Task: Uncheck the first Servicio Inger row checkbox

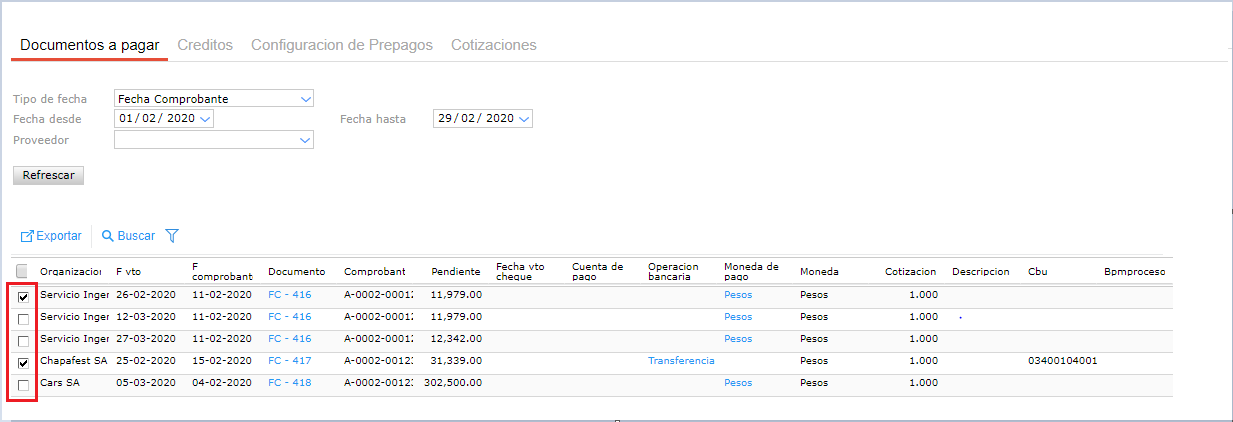Action: 23,296
